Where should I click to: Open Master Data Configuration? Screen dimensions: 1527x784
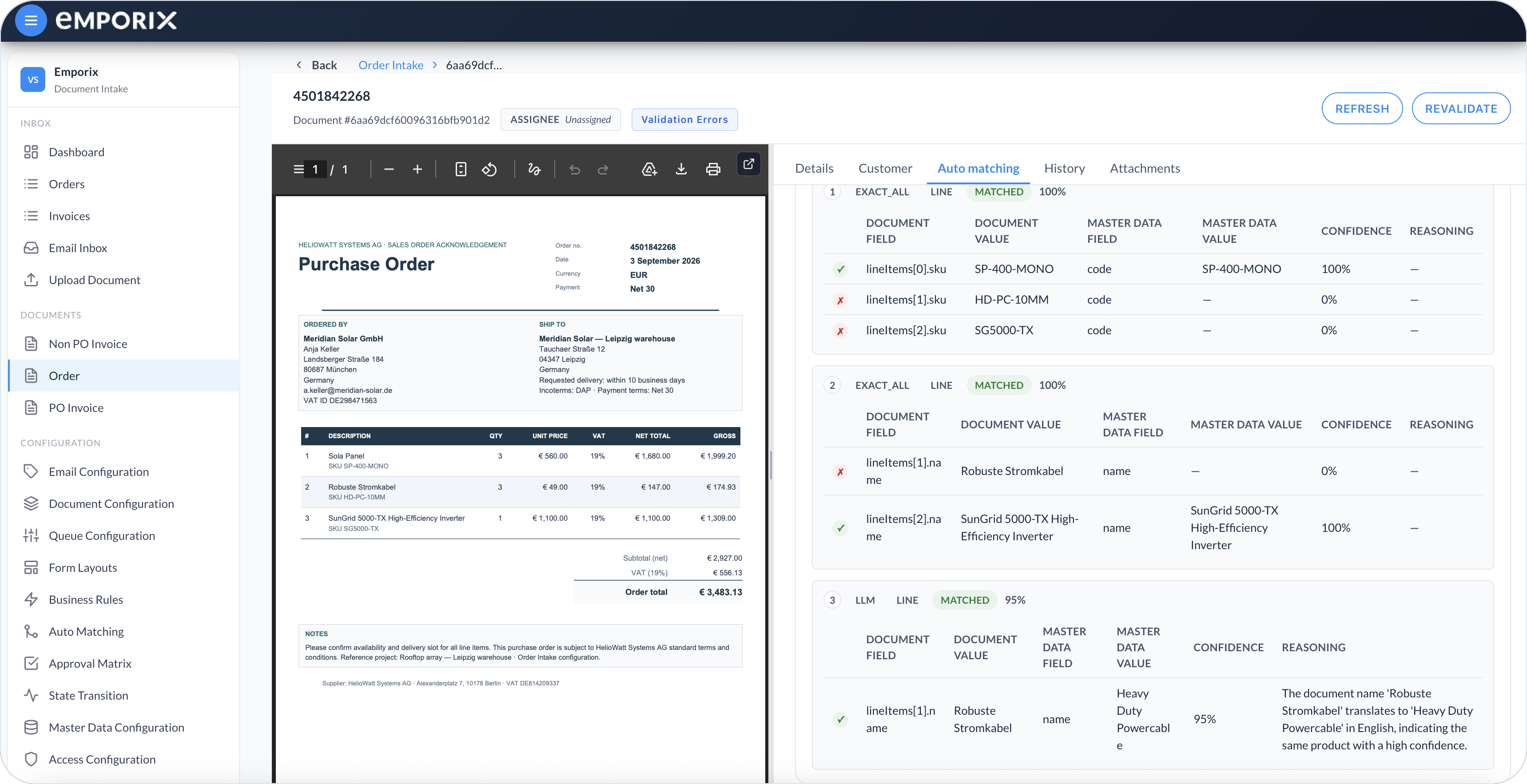click(x=123, y=728)
